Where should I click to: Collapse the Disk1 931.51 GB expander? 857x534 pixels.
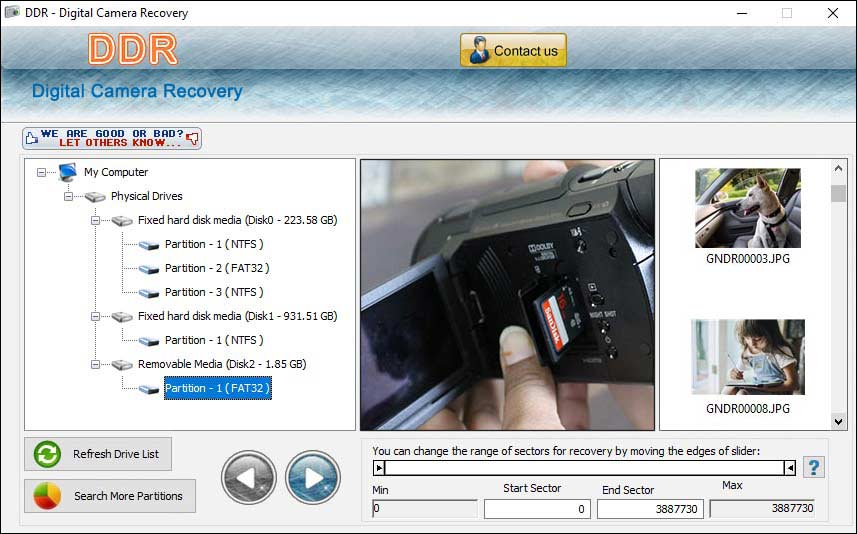pos(95,316)
